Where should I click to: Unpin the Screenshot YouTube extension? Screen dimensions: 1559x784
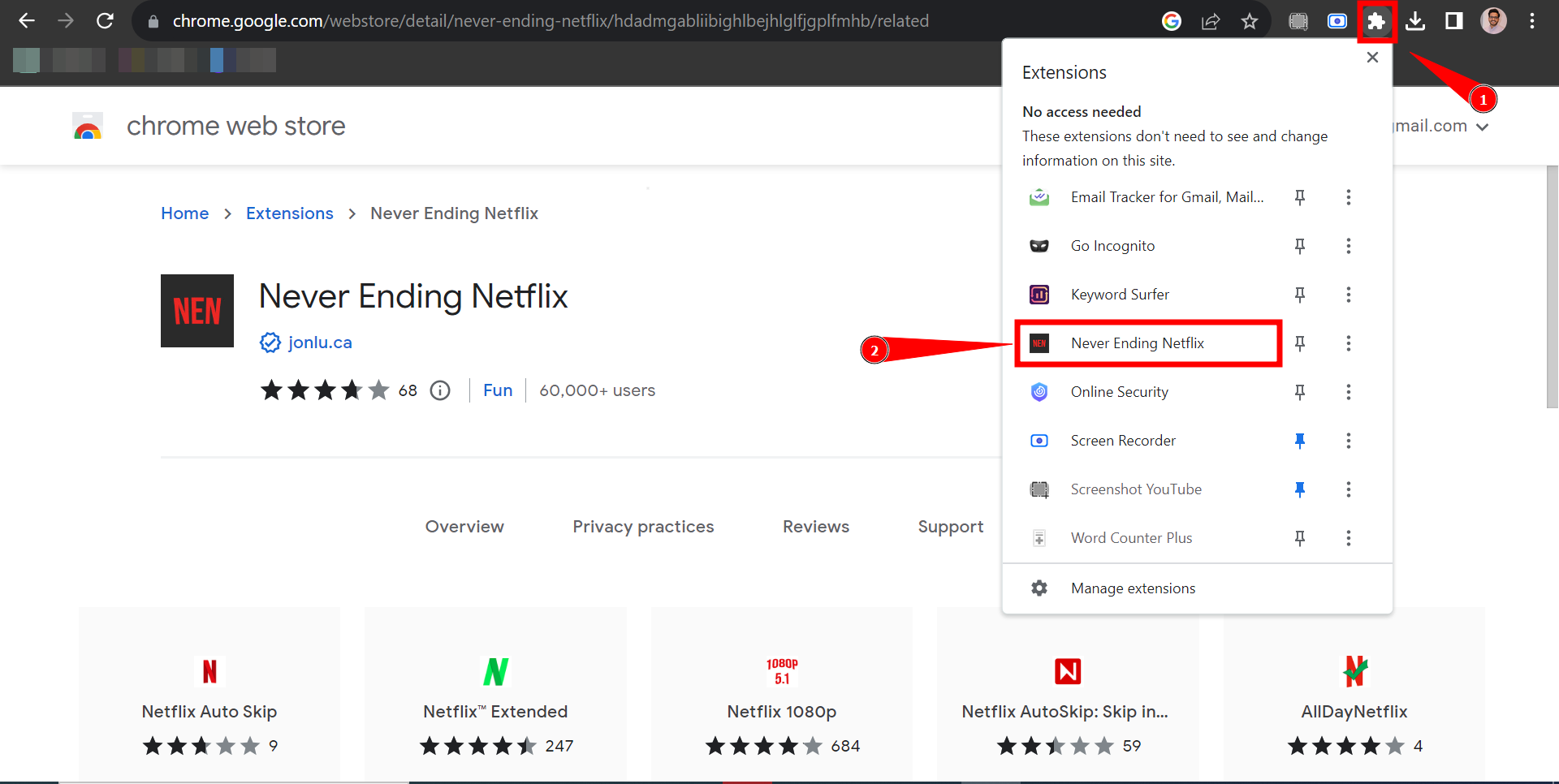(1300, 489)
